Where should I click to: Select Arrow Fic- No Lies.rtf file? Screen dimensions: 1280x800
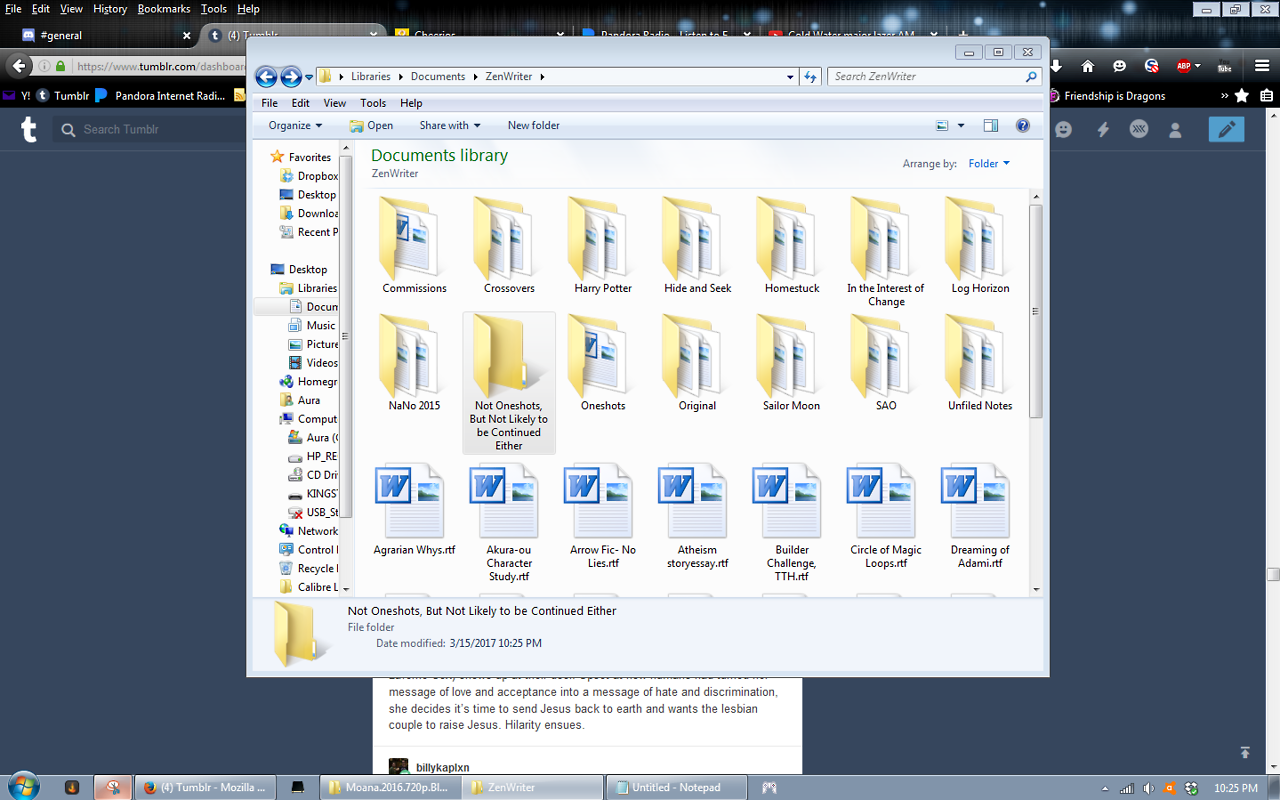(603, 516)
